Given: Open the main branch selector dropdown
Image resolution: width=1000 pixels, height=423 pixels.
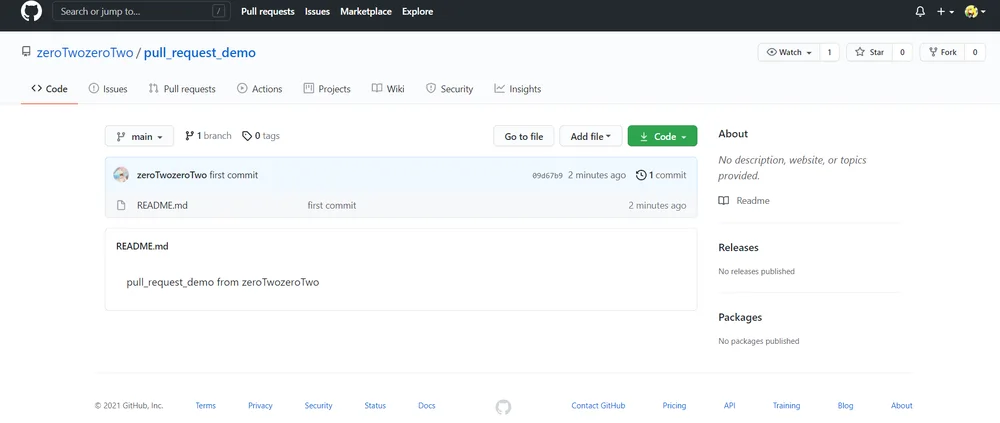Looking at the screenshot, I should click(139, 136).
